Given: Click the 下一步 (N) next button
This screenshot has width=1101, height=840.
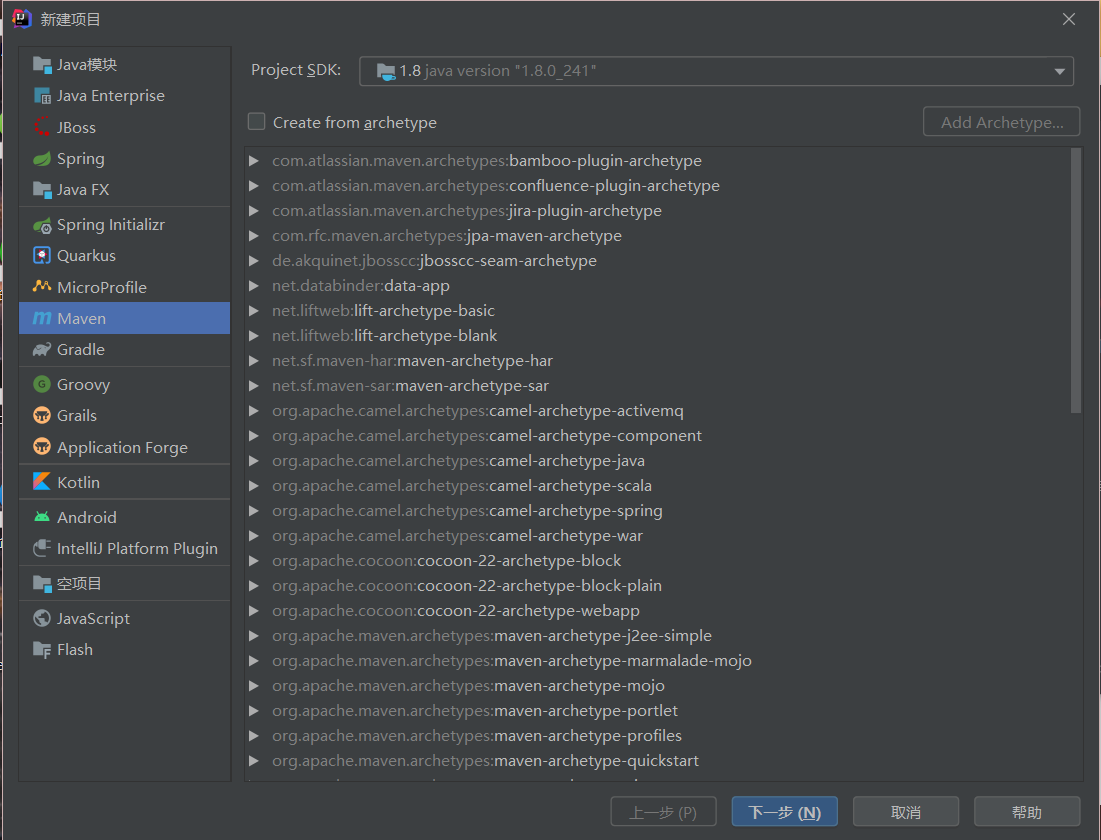Looking at the screenshot, I should [x=784, y=812].
